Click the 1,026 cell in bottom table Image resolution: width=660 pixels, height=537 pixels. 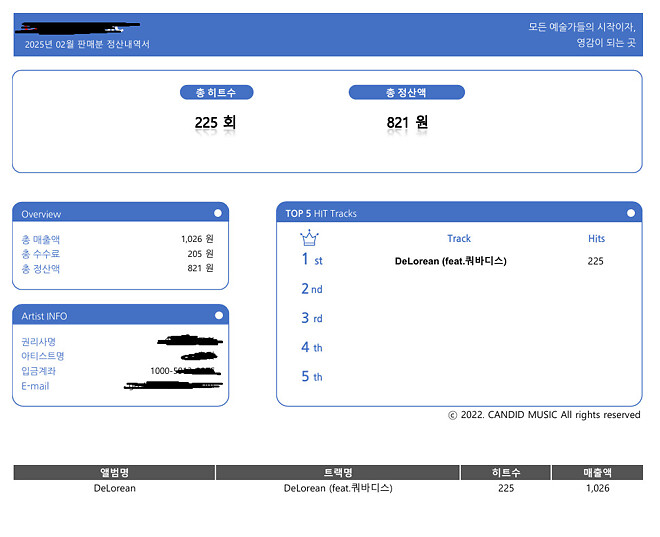pos(598,488)
